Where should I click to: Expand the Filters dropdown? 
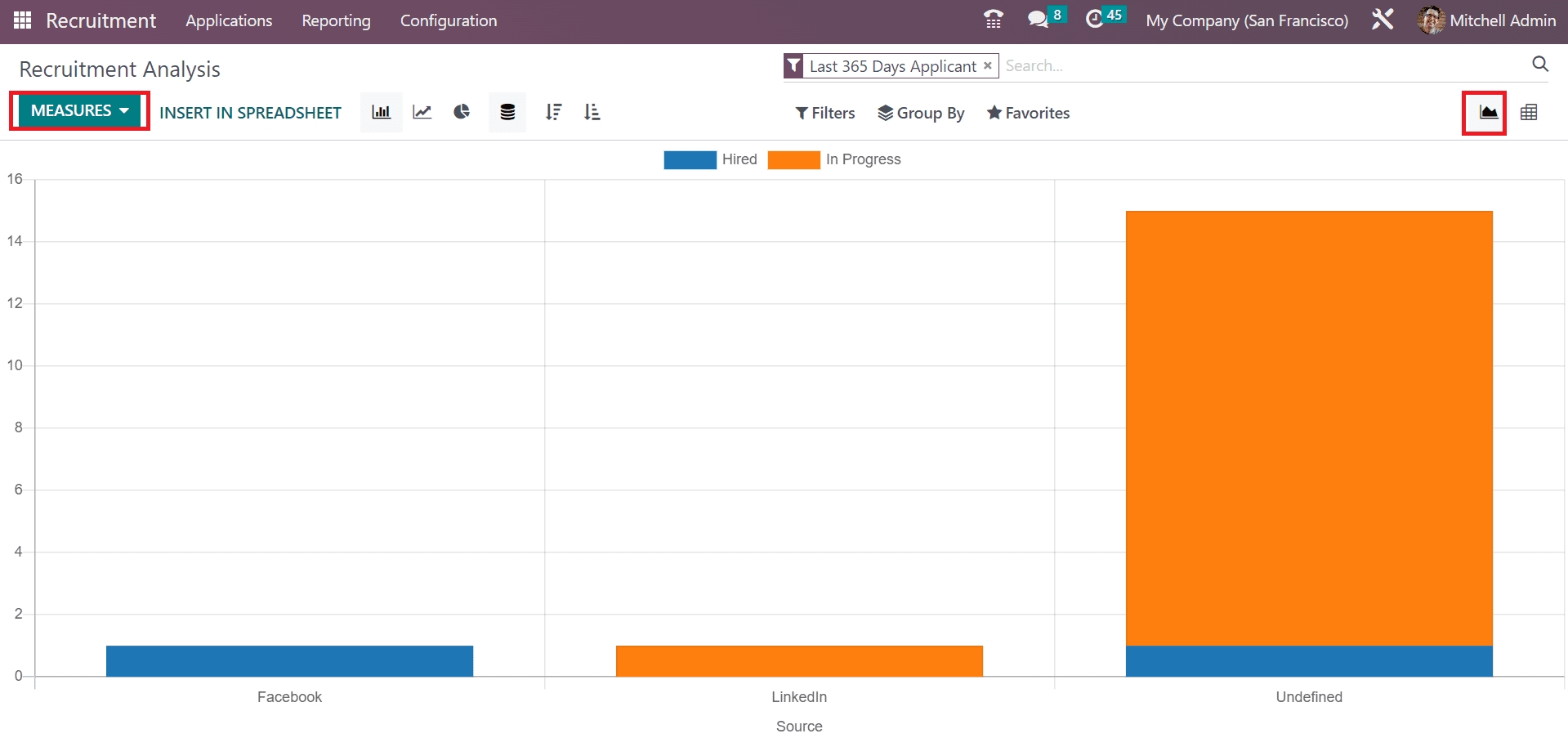point(825,113)
